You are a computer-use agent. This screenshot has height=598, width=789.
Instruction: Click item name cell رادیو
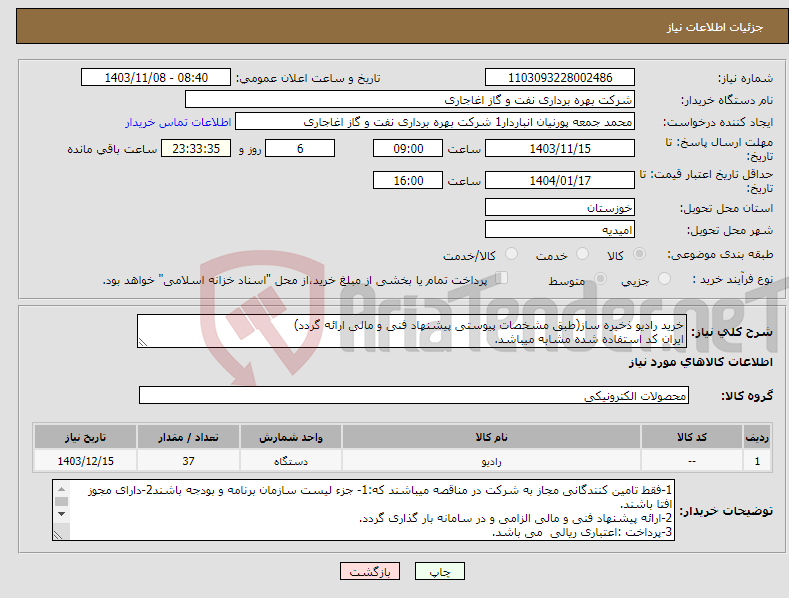[491, 461]
